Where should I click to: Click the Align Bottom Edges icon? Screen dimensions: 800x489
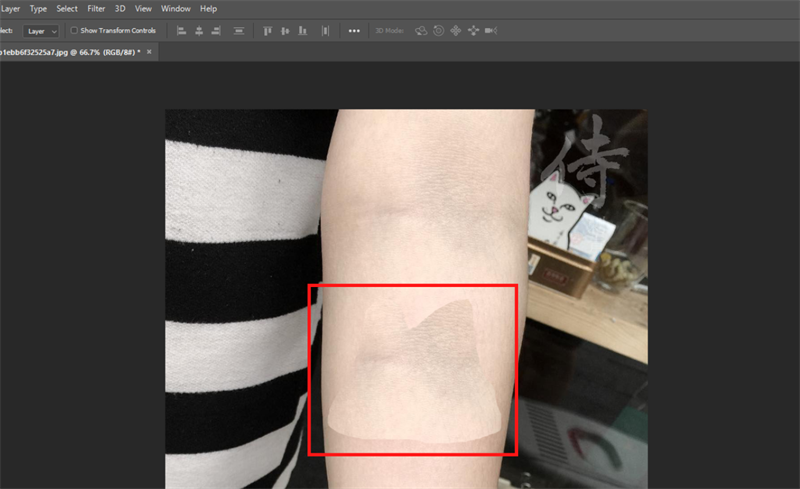click(x=302, y=31)
